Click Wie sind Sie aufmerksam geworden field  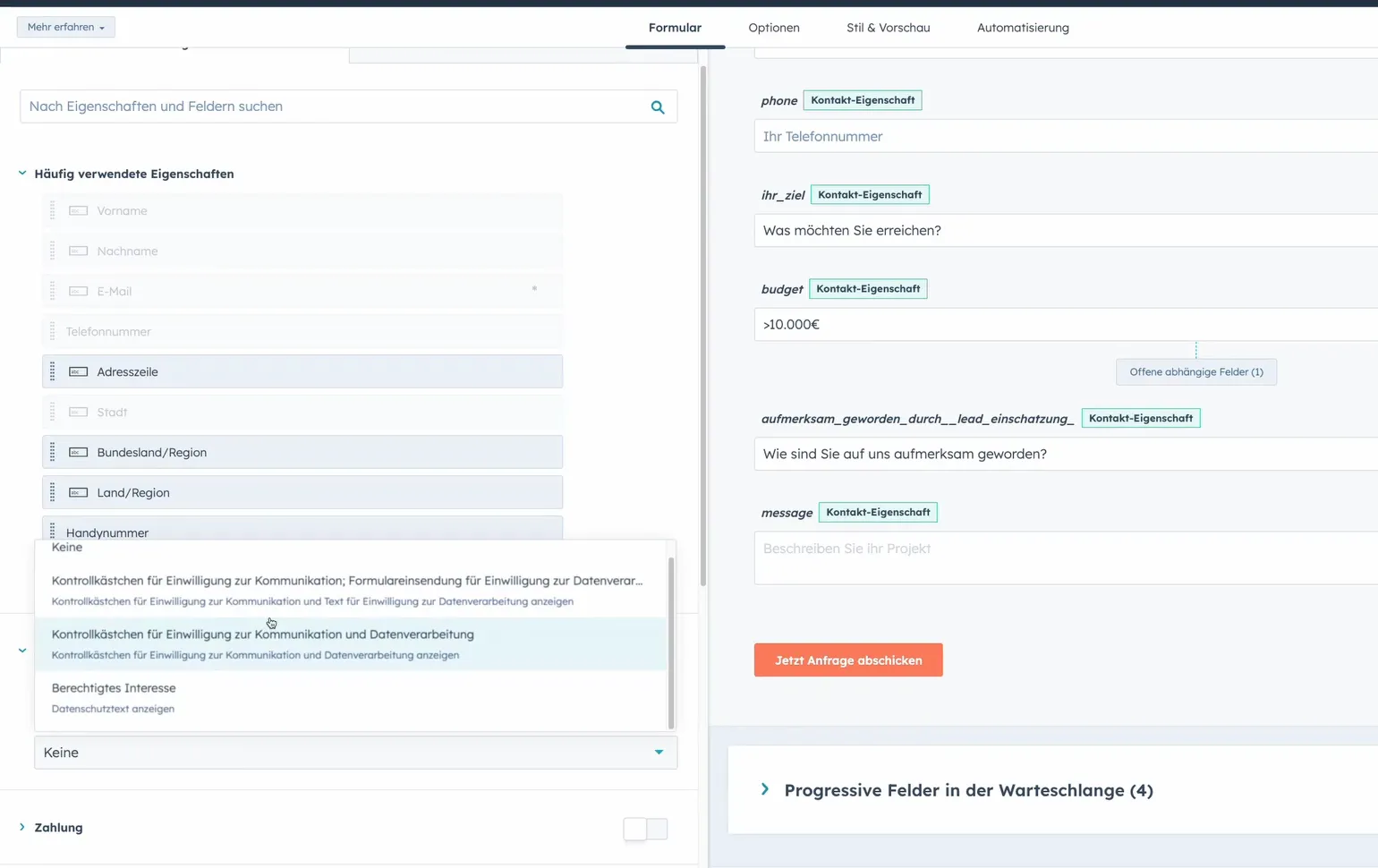click(x=1066, y=454)
